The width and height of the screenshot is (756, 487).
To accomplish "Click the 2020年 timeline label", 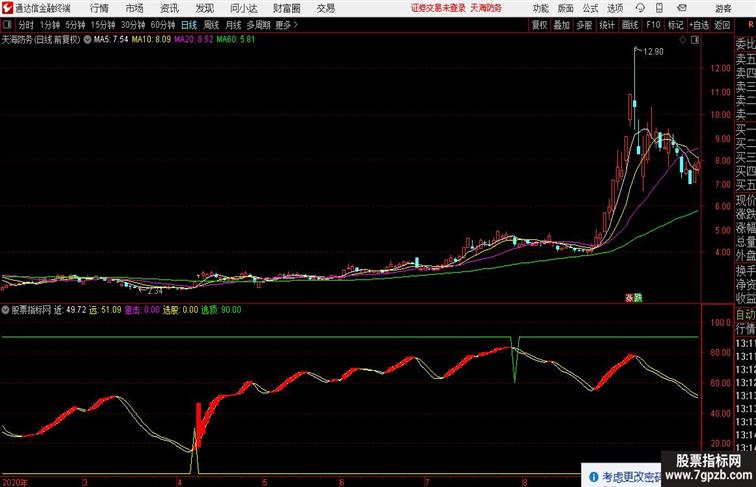I will [15, 482].
